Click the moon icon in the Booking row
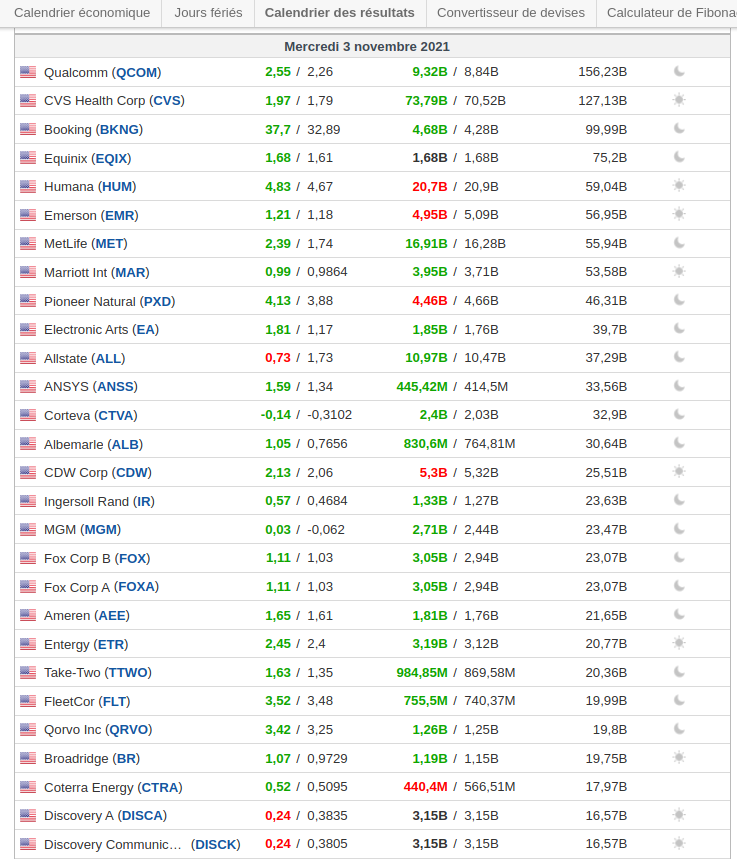 pyautogui.click(x=679, y=129)
